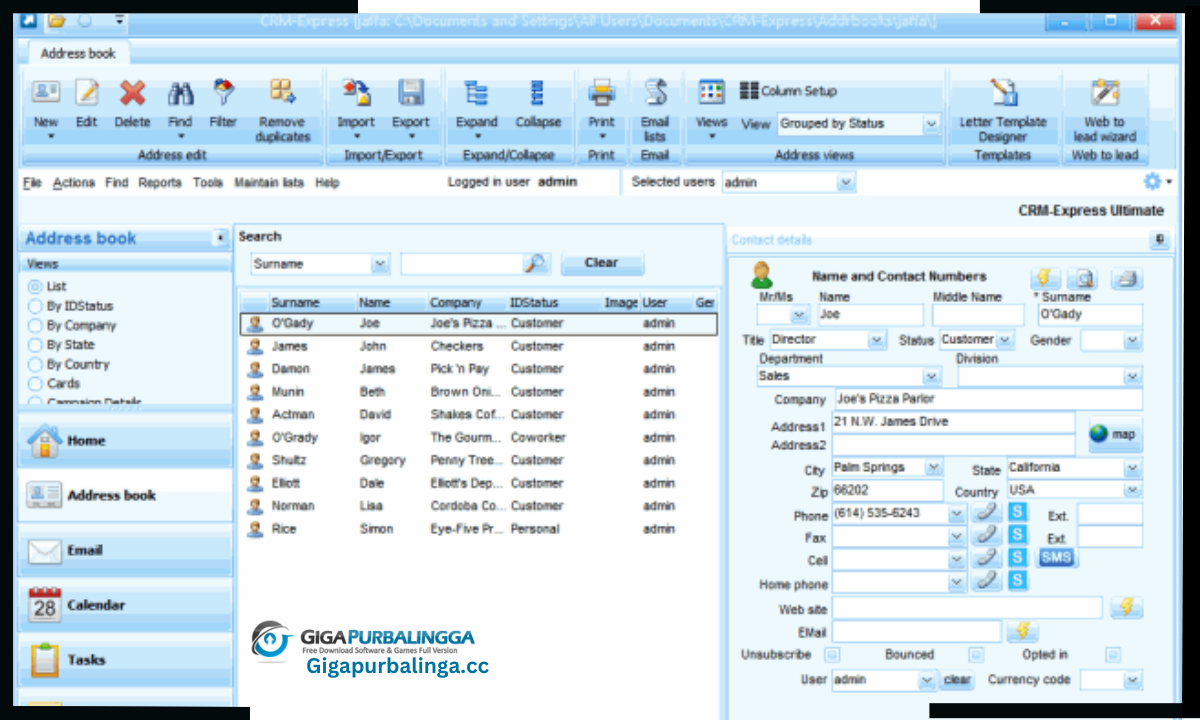This screenshot has height=720, width=1200.
Task: Click the Filter icon
Action: 223,94
